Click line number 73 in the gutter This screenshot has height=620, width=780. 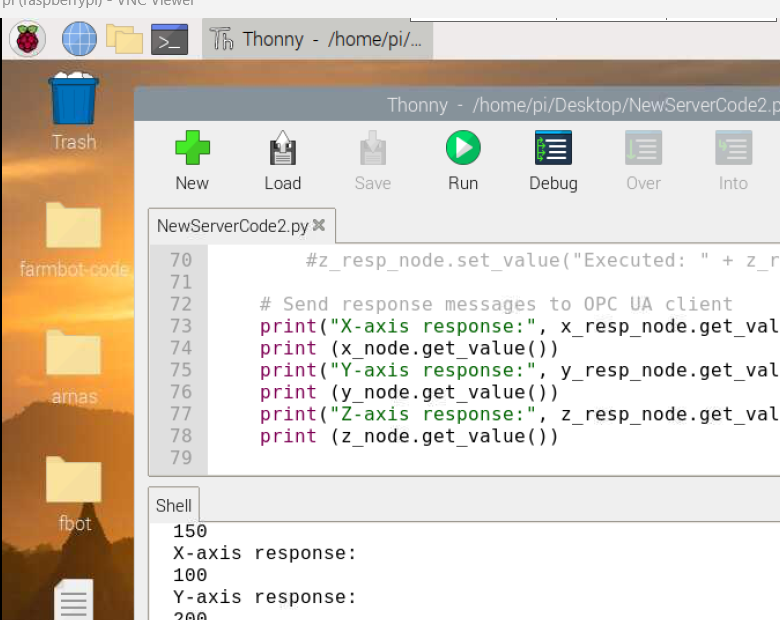pyautogui.click(x=181, y=326)
